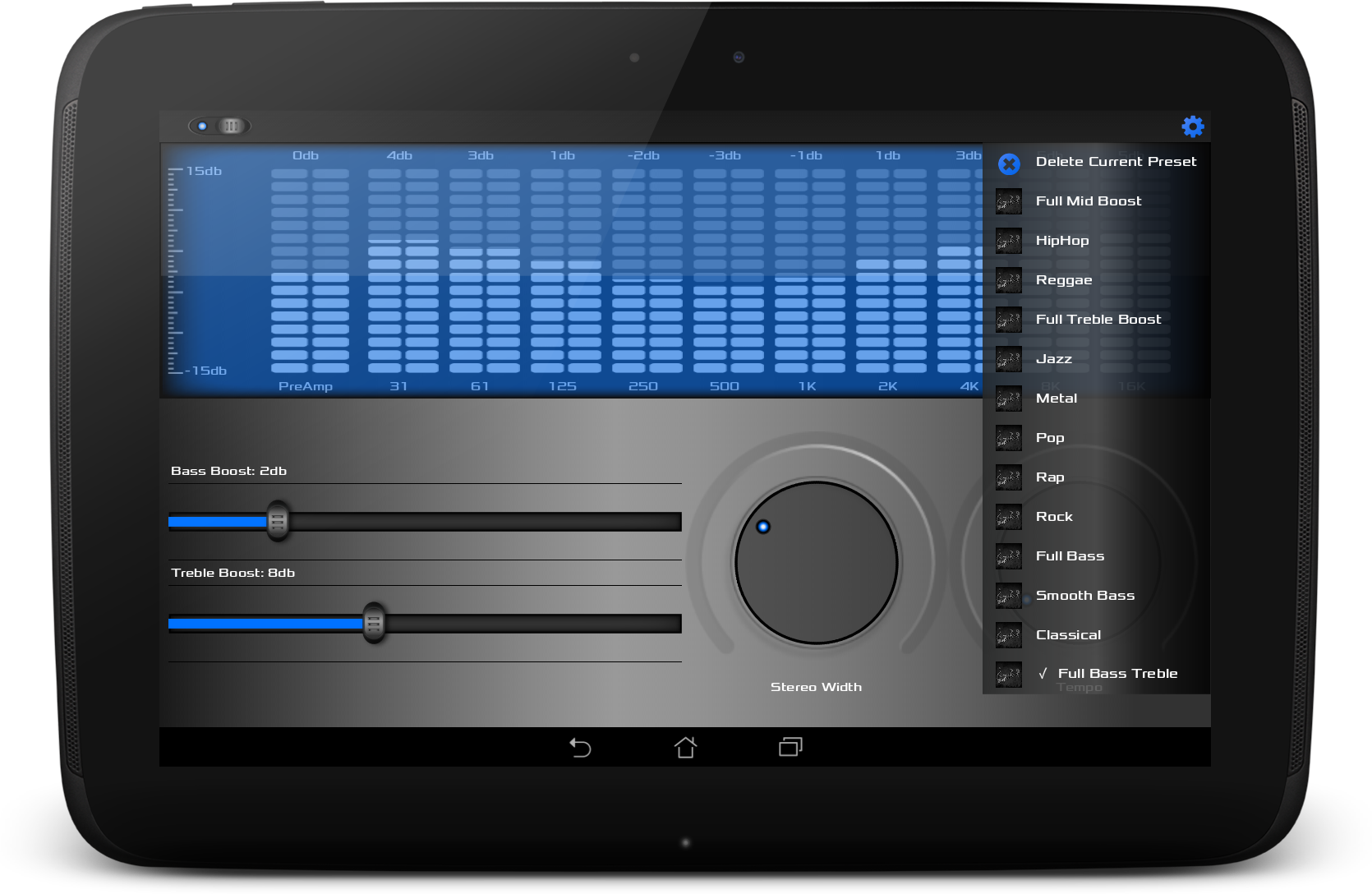Toggle the equalizer power switch

(219, 126)
